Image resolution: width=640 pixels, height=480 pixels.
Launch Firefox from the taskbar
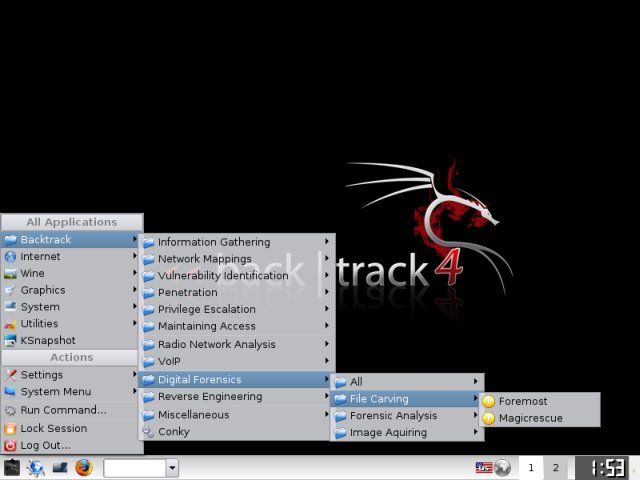coord(84,467)
